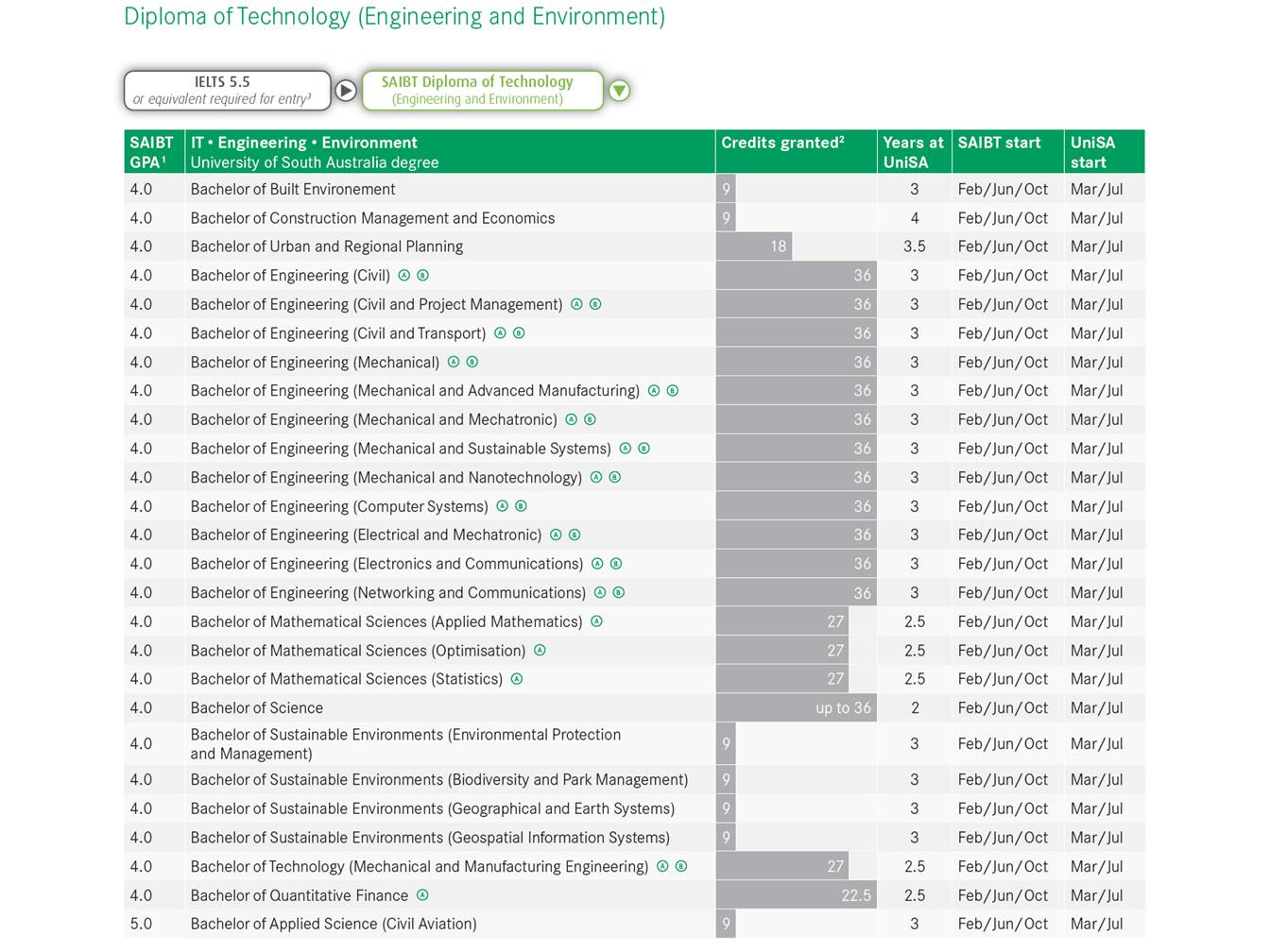Click the 4 years value for Construction Management
The width and height of the screenshot is (1270, 952).
[915, 218]
